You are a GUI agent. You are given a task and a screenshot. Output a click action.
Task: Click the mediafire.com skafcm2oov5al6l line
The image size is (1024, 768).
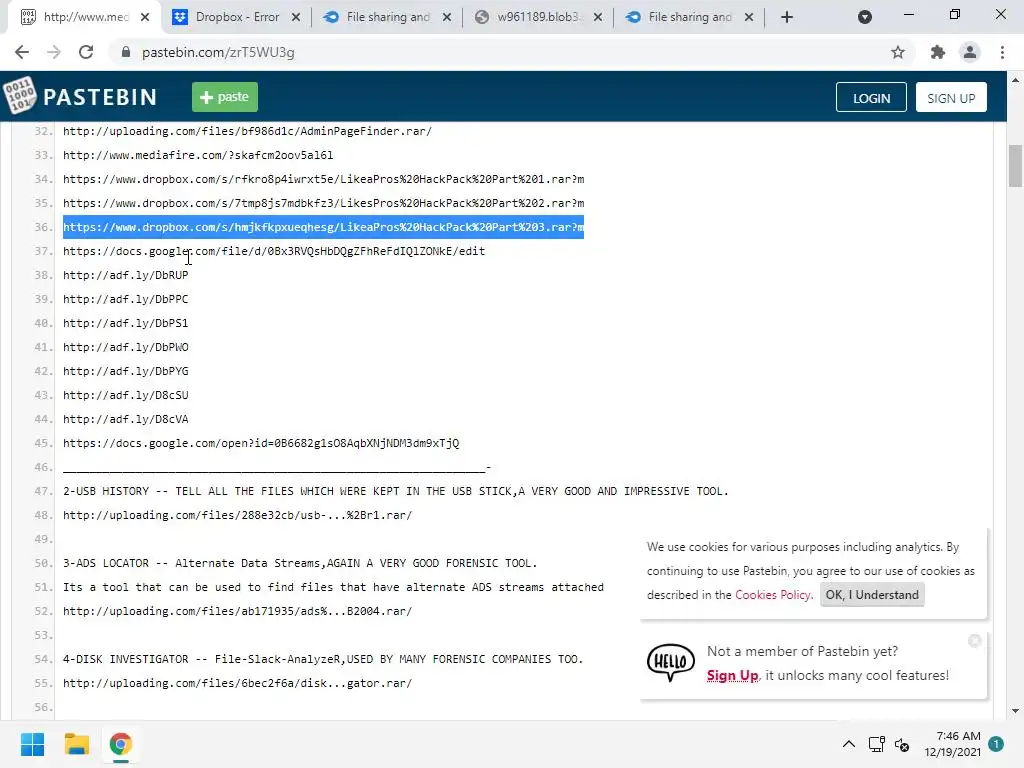(x=198, y=155)
